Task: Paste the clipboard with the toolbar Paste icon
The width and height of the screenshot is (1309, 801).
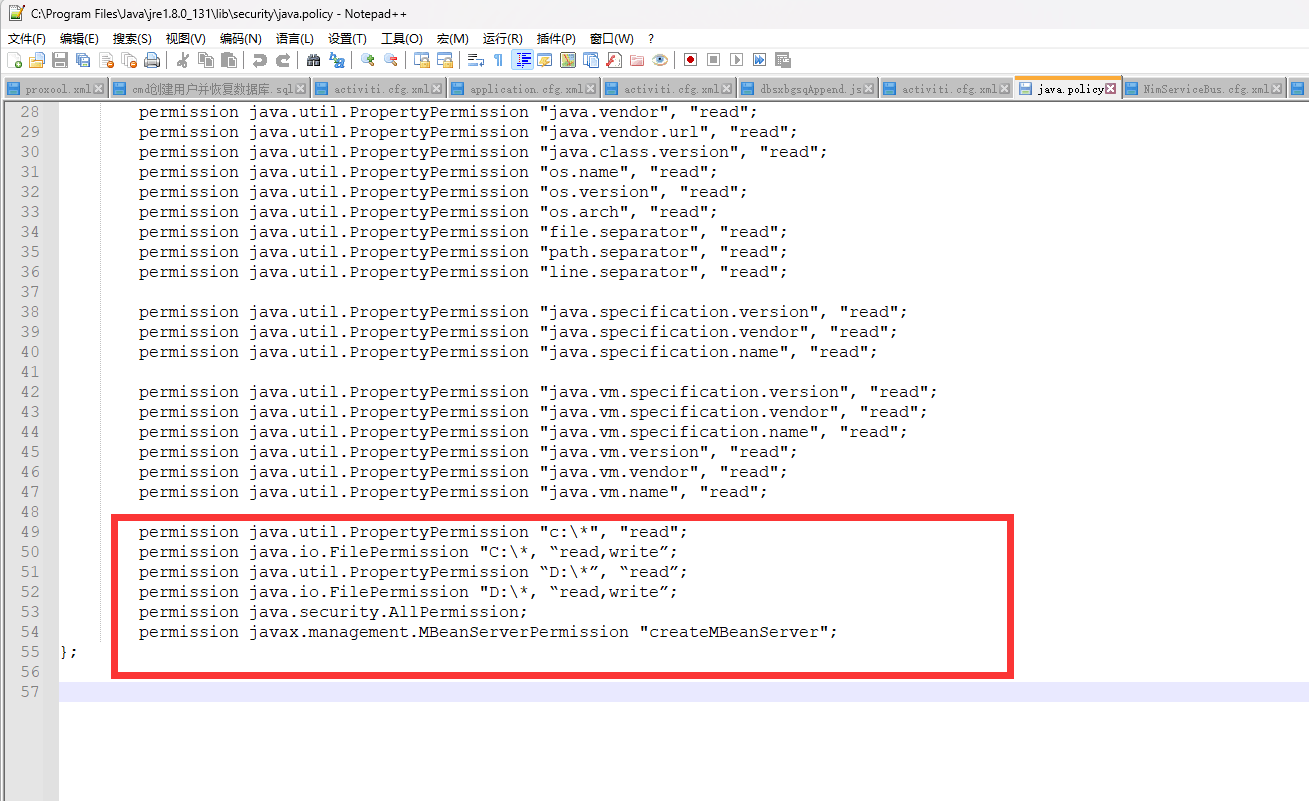Action: 228,60
